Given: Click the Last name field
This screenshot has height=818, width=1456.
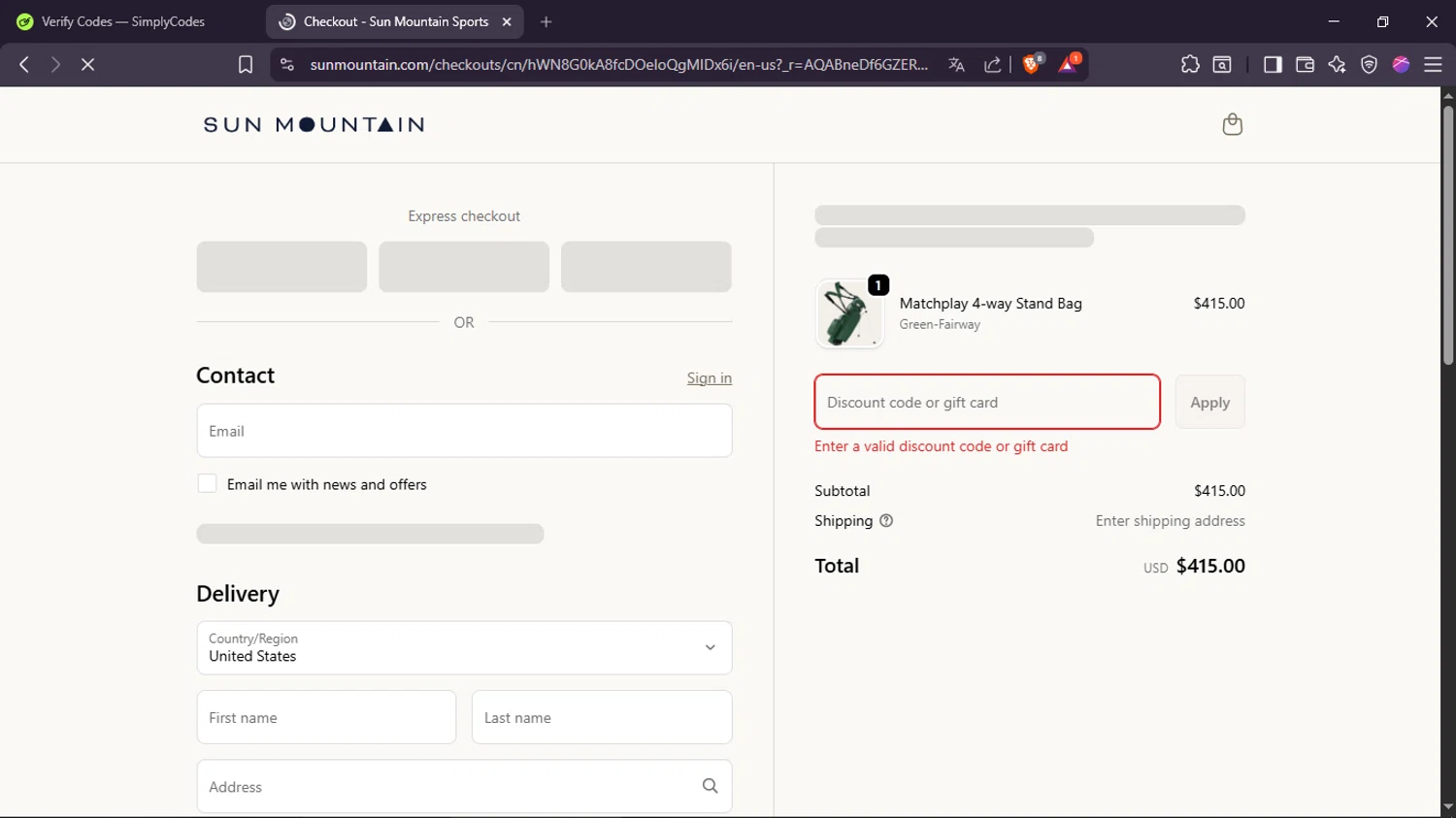Looking at the screenshot, I should pyautogui.click(x=602, y=717).
